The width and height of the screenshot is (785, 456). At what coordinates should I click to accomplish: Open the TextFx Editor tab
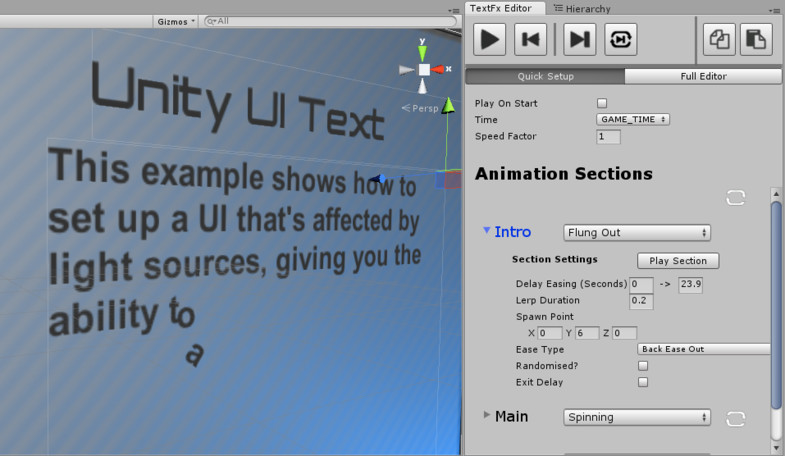505,8
